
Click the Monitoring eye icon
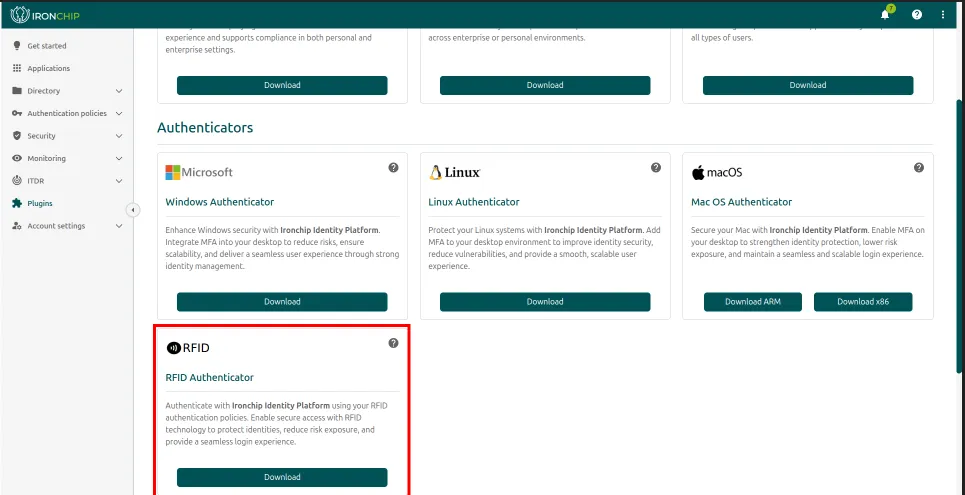17,158
